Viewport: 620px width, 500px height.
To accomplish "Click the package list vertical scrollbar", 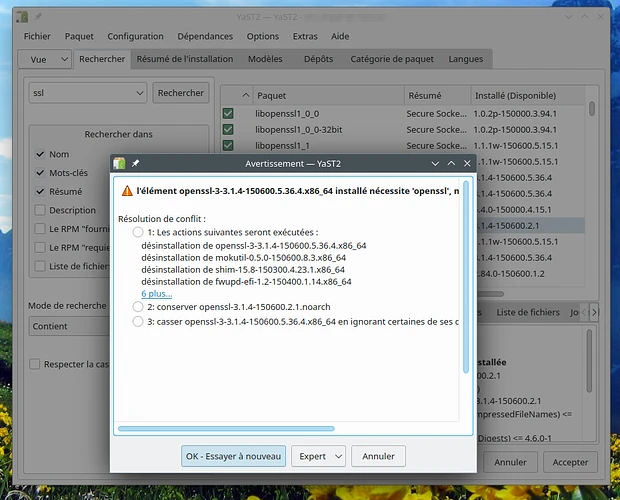I will pyautogui.click(x=592, y=109).
